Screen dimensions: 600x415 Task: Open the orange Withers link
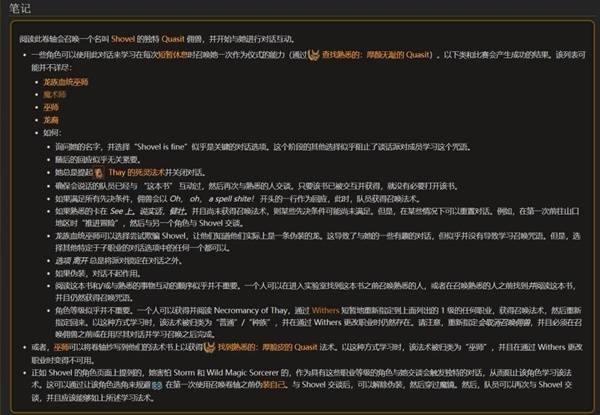(325, 311)
